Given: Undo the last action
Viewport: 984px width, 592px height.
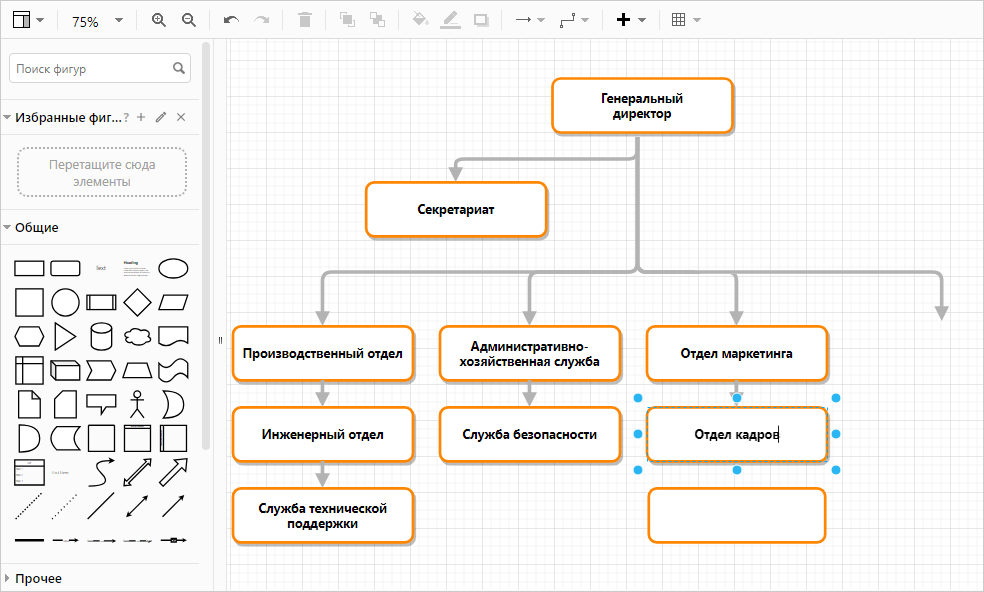Looking at the screenshot, I should (231, 20).
